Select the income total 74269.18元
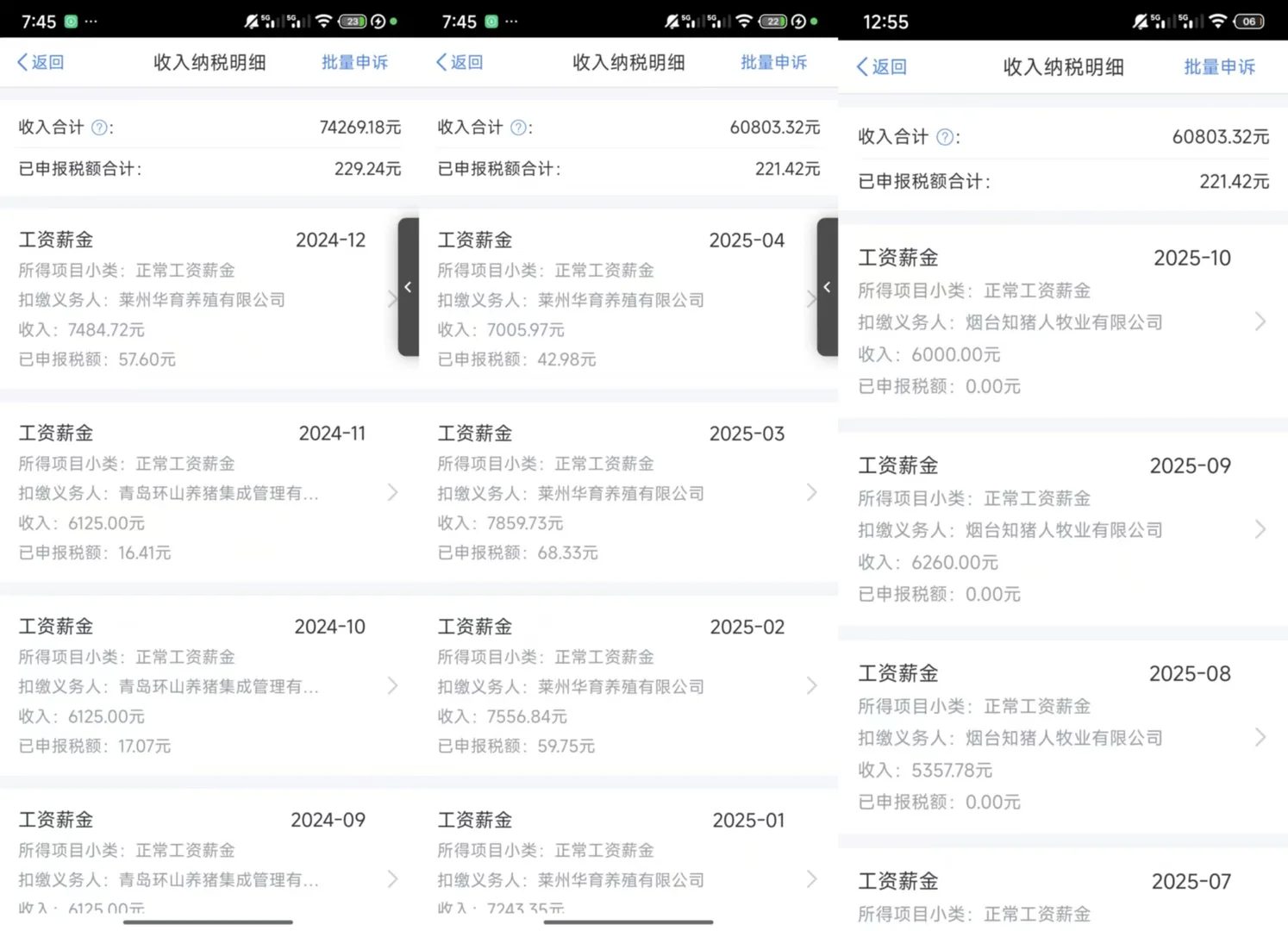 [360, 128]
